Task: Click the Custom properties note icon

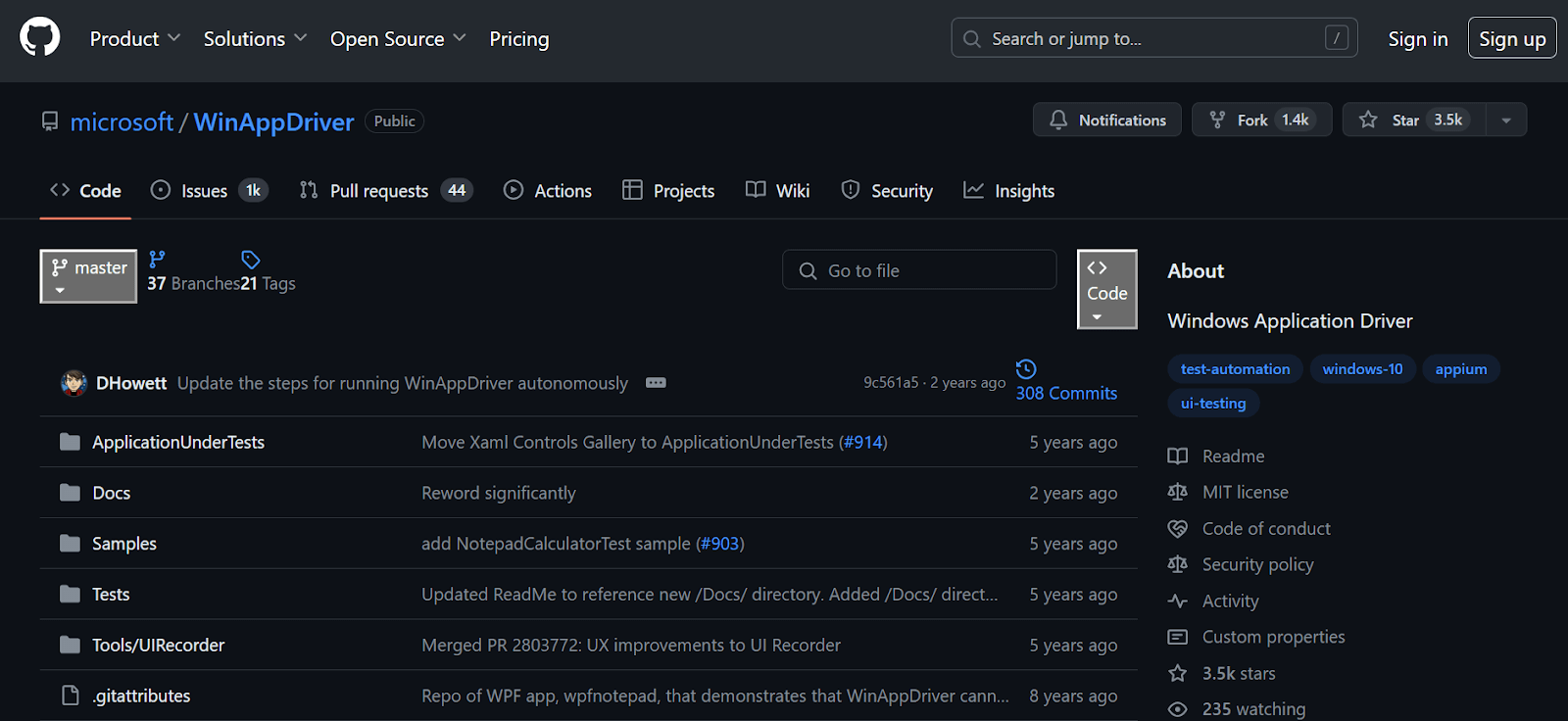Action: pos(1178,637)
